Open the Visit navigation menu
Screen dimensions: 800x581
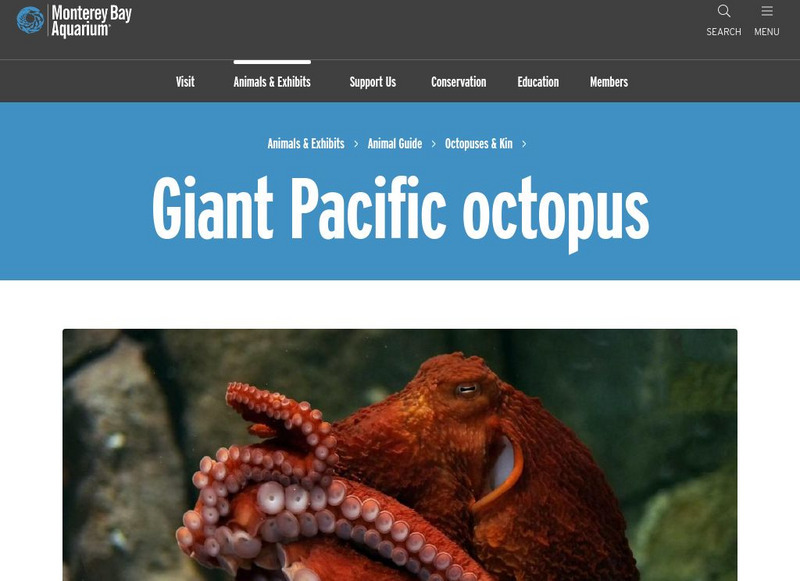185,82
